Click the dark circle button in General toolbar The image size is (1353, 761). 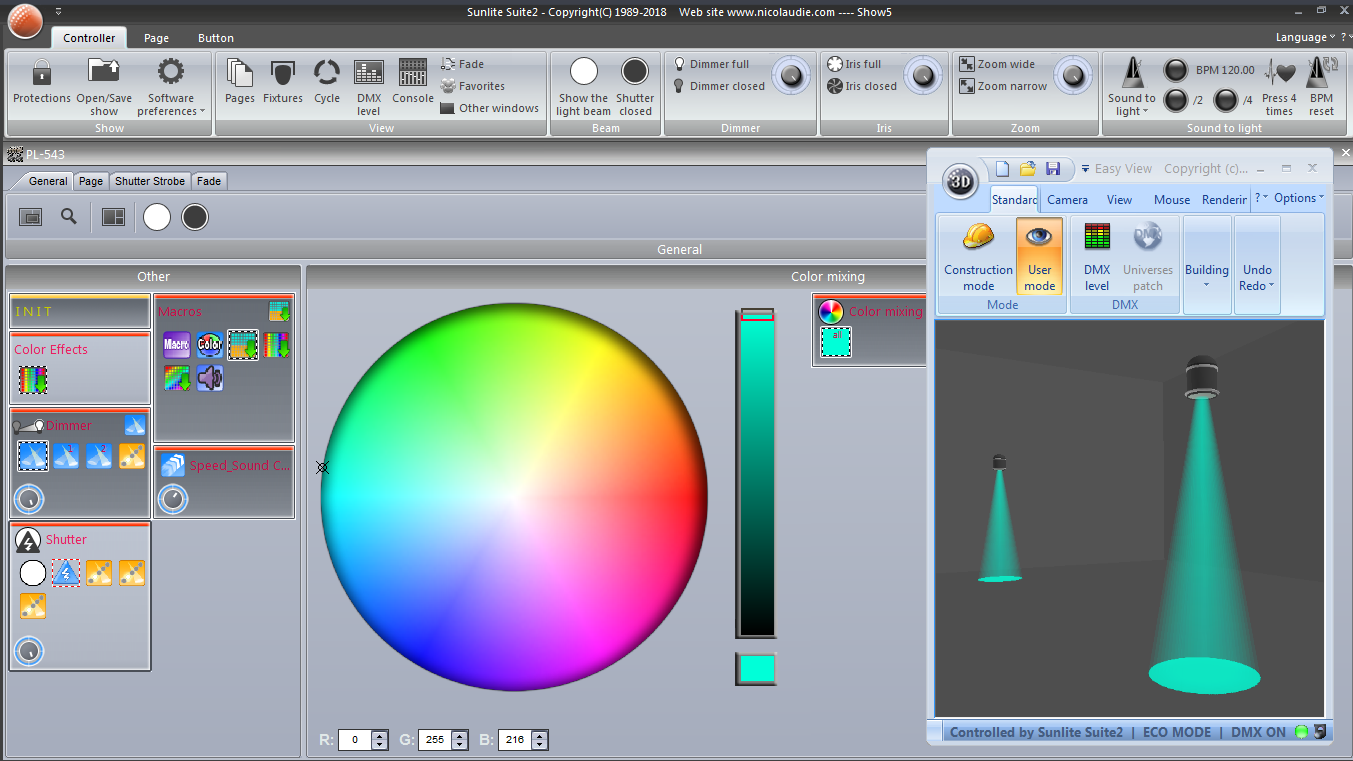195,217
